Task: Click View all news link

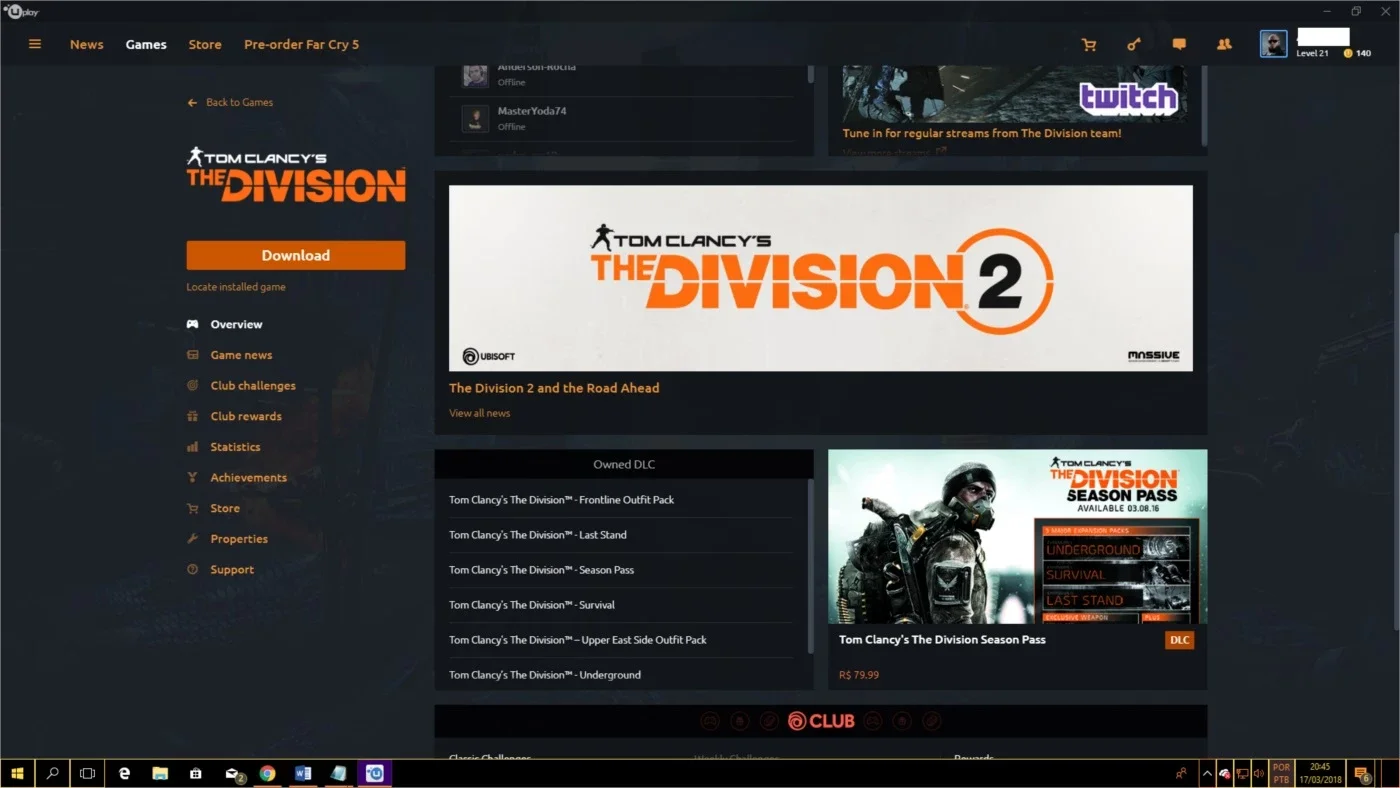Action: click(x=479, y=413)
